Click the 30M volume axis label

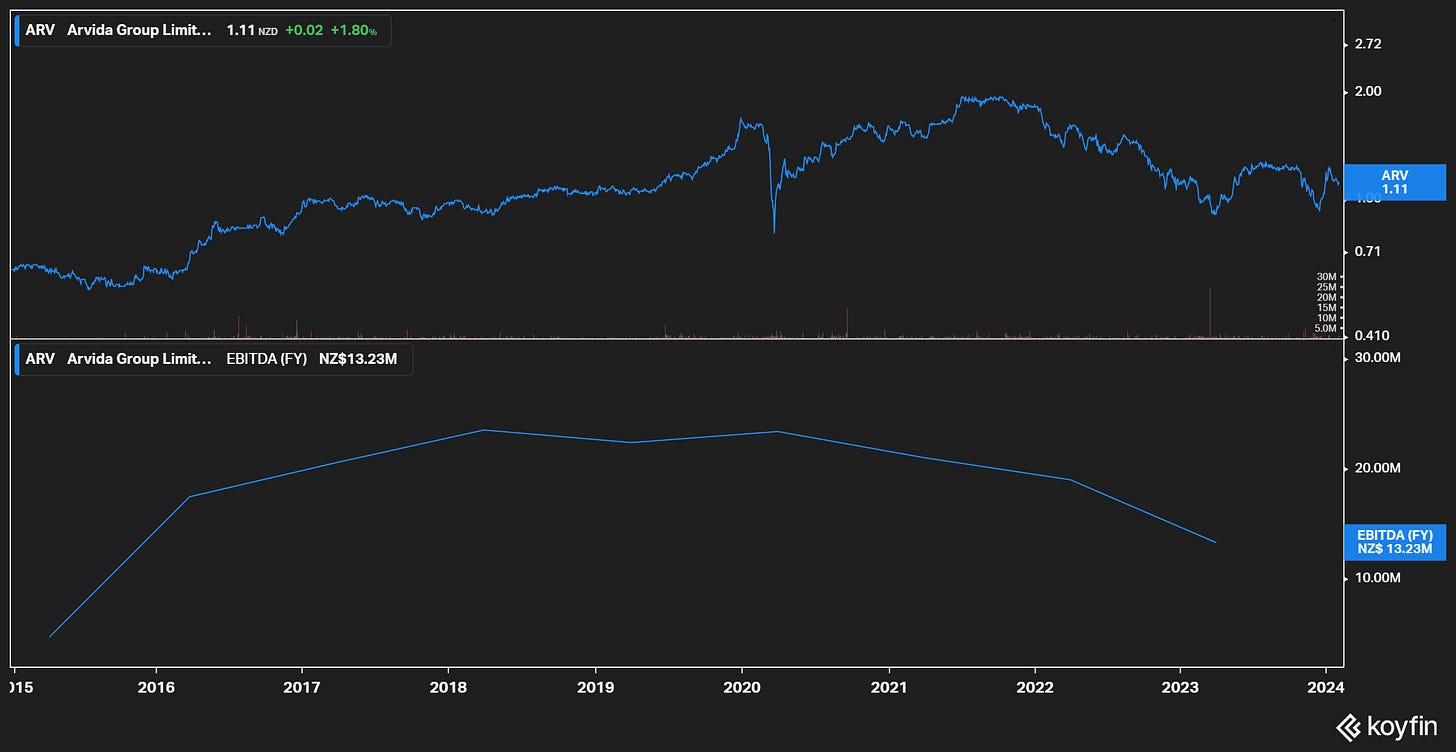pos(1327,276)
